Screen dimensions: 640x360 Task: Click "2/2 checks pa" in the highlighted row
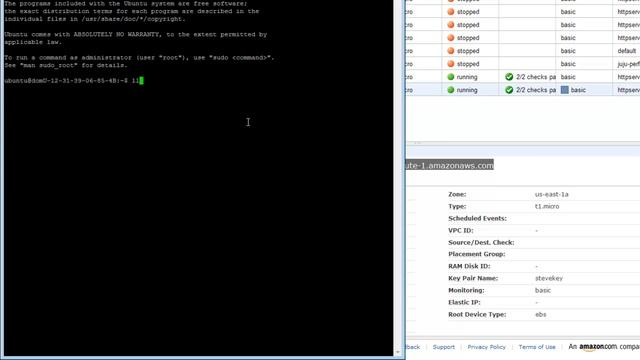pyautogui.click(x=536, y=90)
